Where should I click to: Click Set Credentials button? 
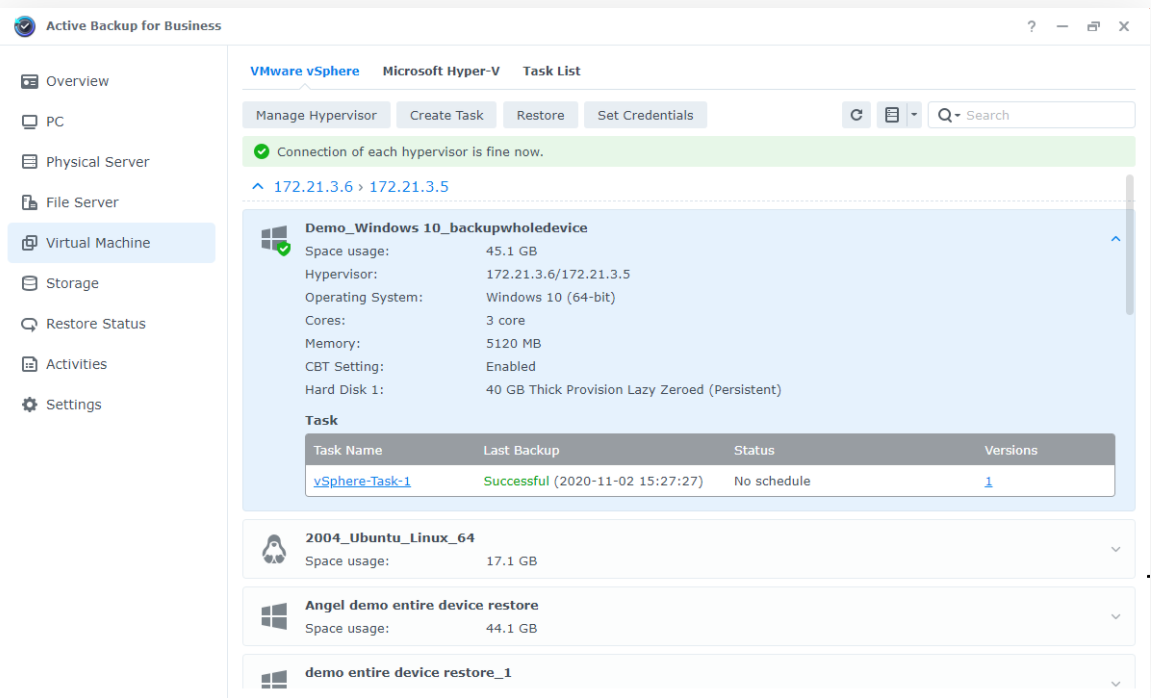click(645, 115)
